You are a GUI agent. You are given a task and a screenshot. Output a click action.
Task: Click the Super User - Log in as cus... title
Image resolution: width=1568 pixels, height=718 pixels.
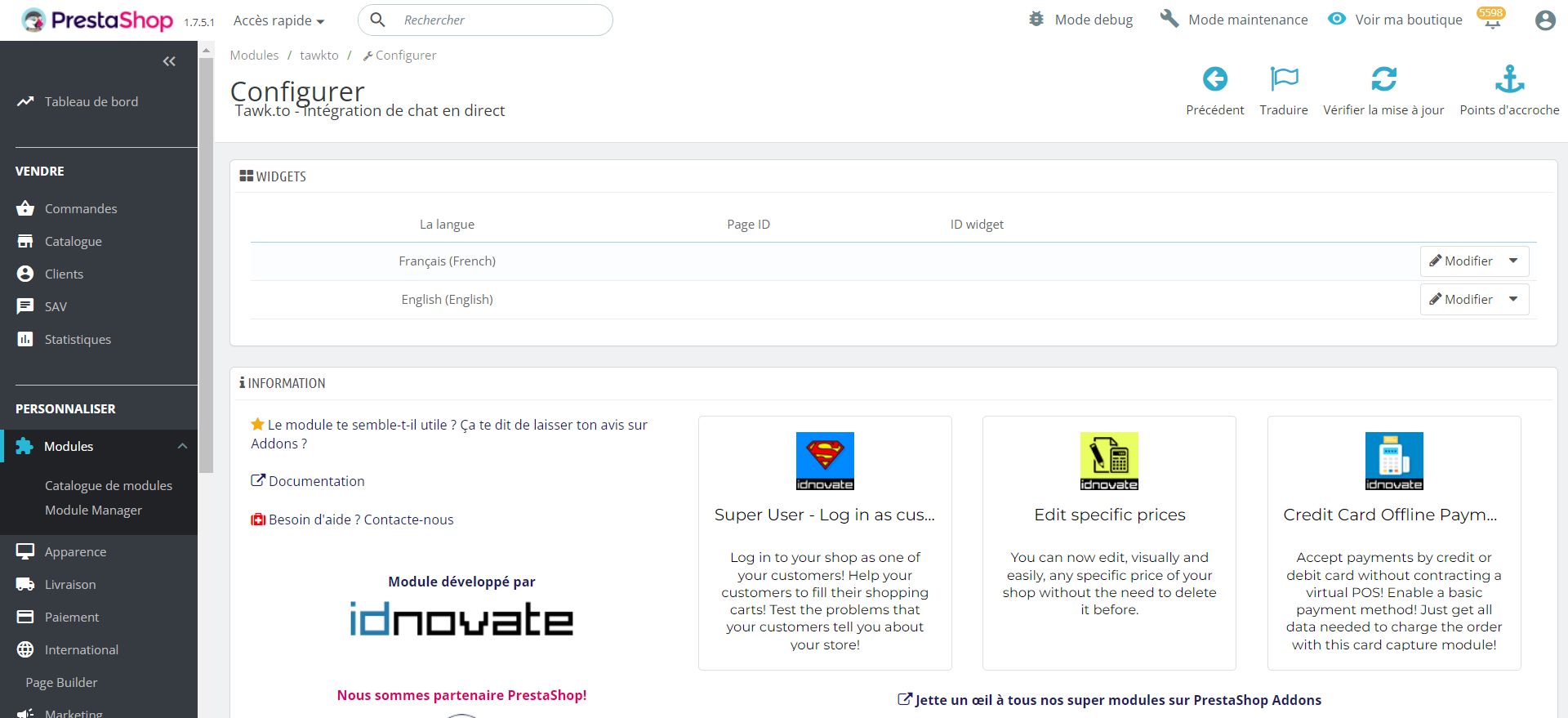(825, 515)
